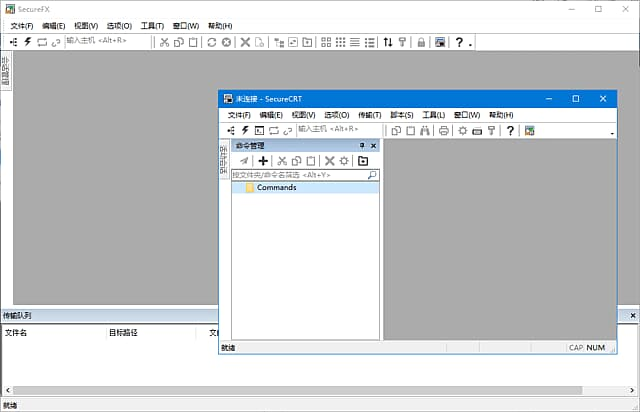Screen dimensions: 640x412
Task: Click the new folder icon in command manager
Action: [363, 160]
